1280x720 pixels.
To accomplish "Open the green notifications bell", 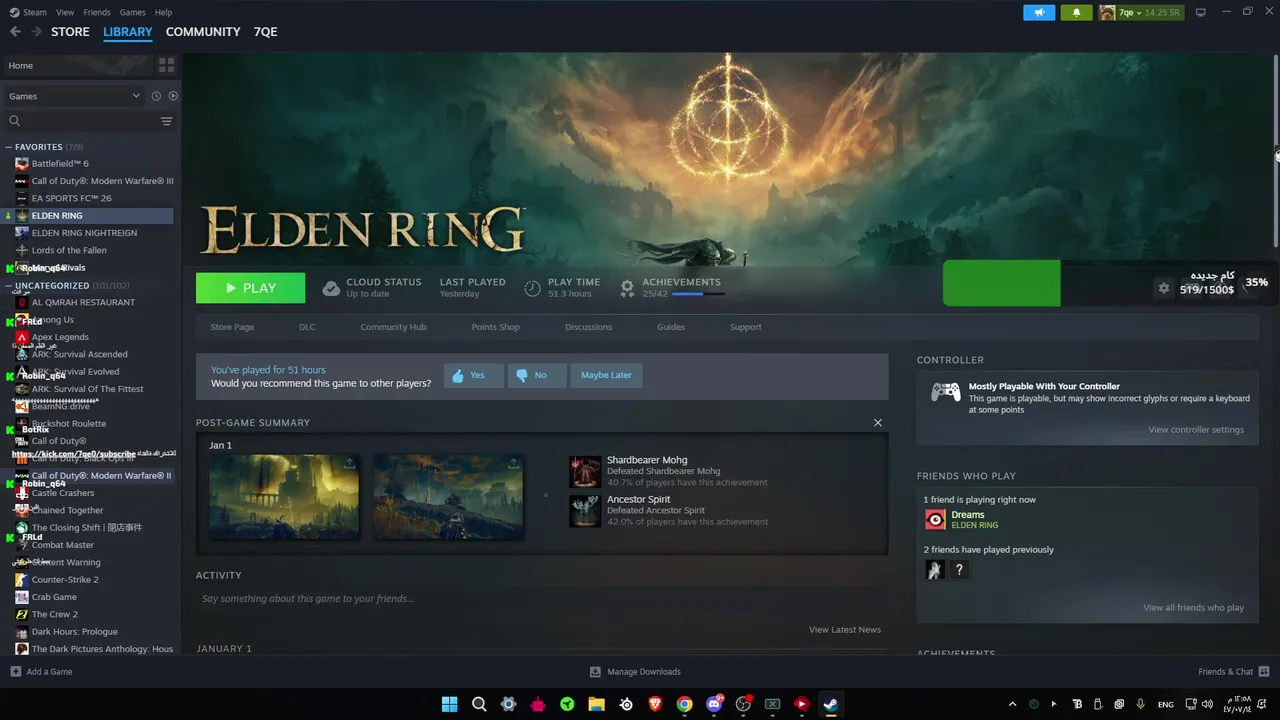I will [1076, 12].
